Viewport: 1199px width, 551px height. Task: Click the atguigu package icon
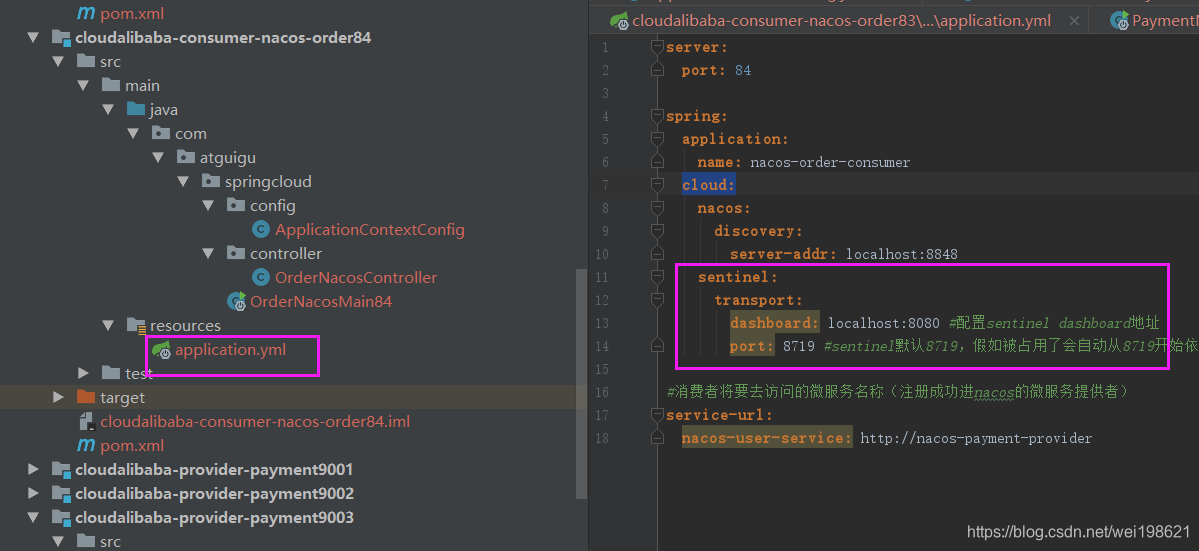186,157
